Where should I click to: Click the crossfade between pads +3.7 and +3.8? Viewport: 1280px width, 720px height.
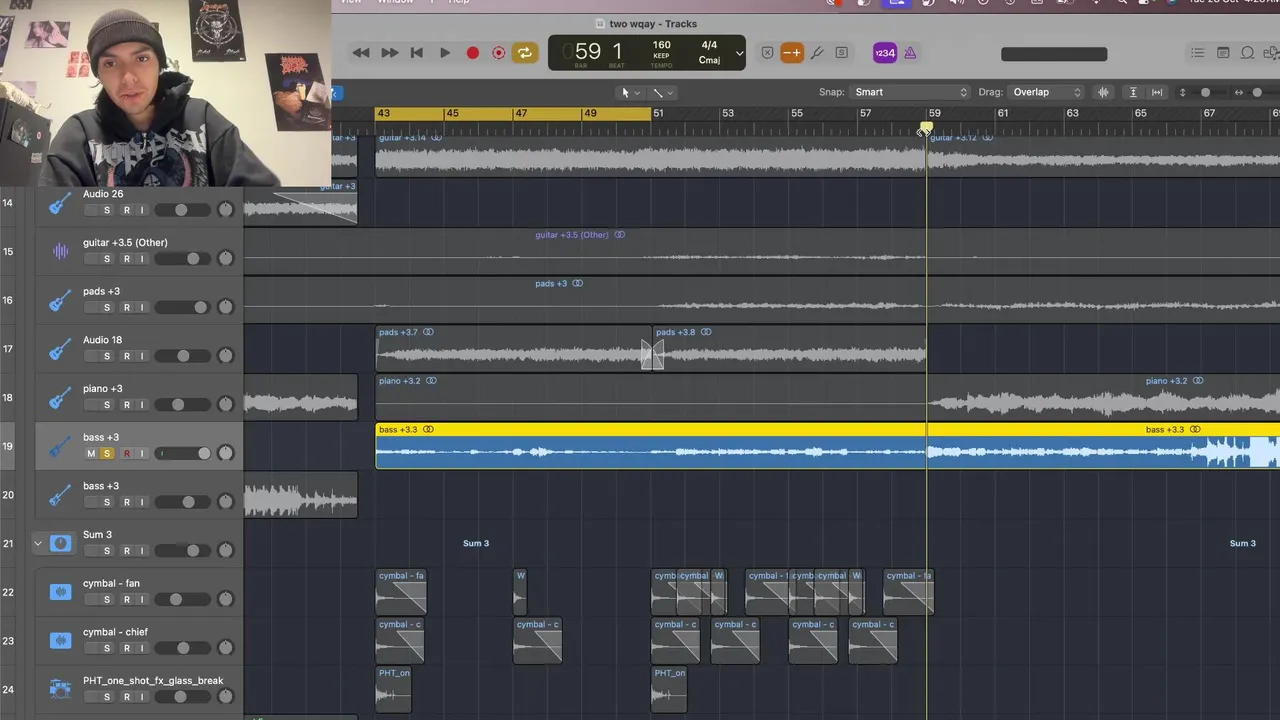click(x=652, y=355)
